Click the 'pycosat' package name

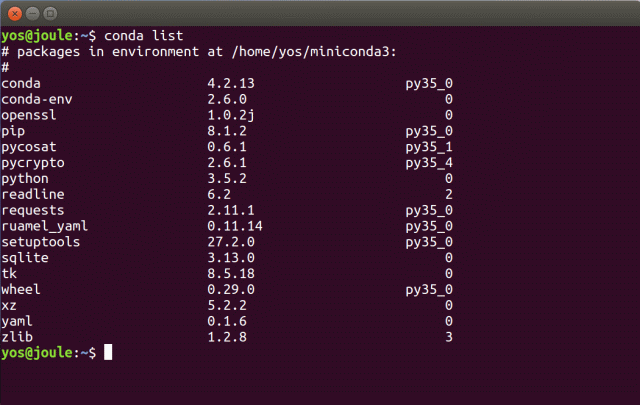click(x=30, y=147)
